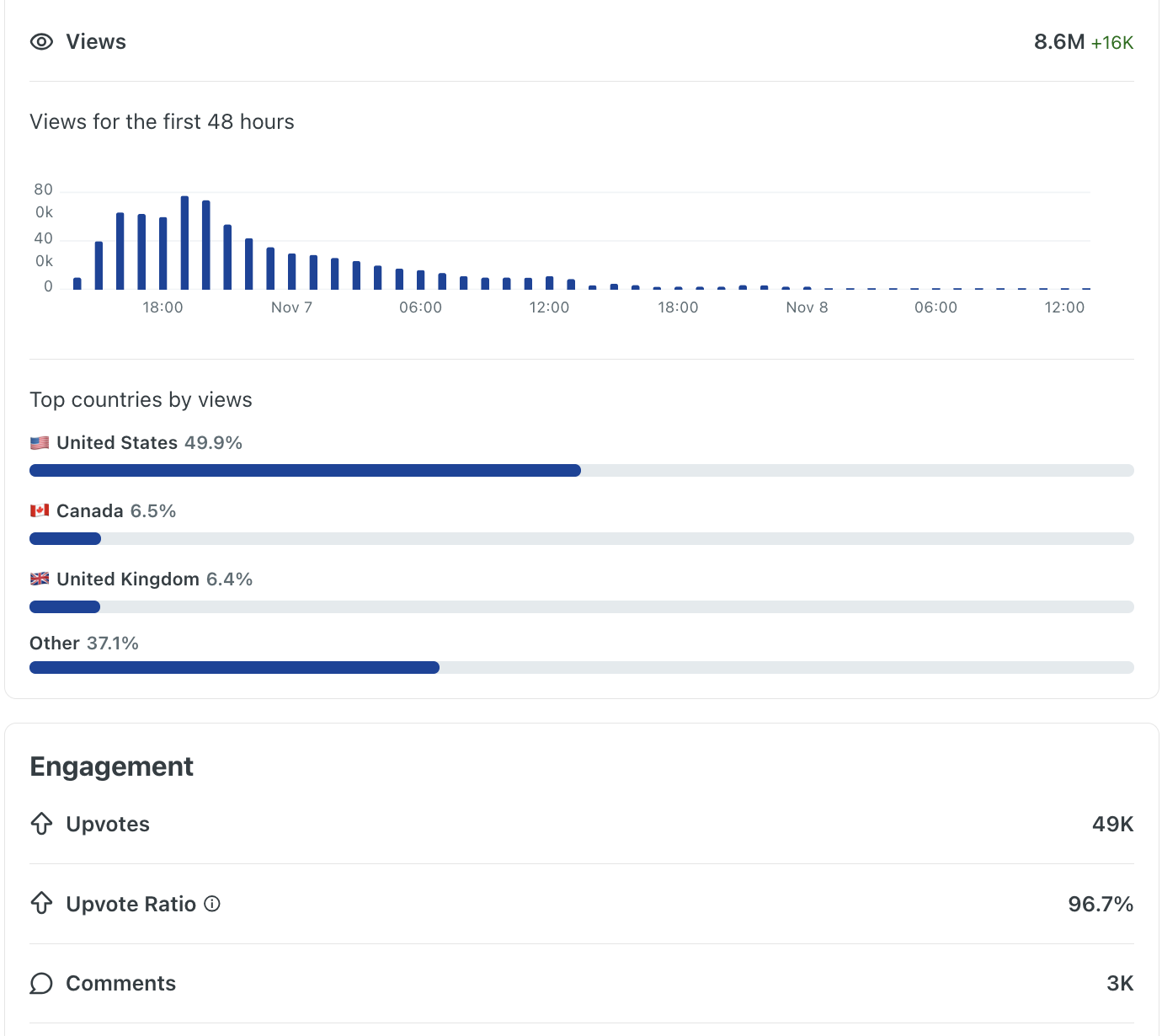Click the Other 37.1% country label
The height and width of the screenshot is (1036, 1162).
pos(83,643)
